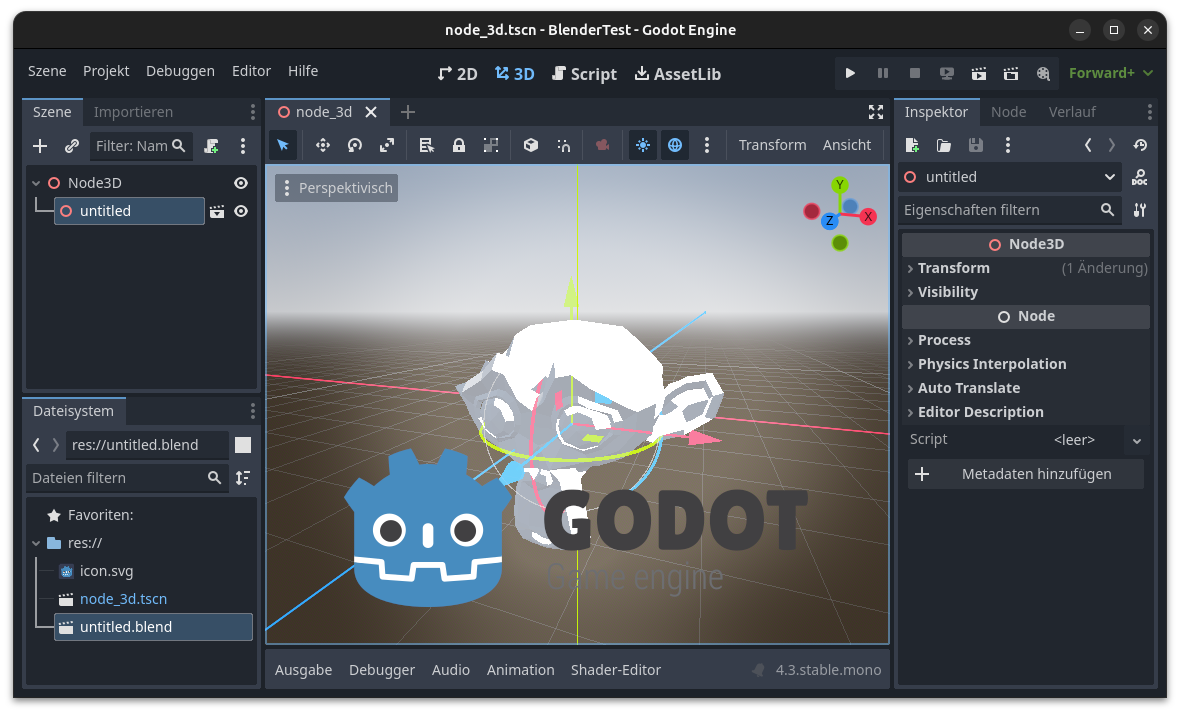Open the documentation icon in Inspector
Screen dimensions: 1180x714
[1139, 177]
